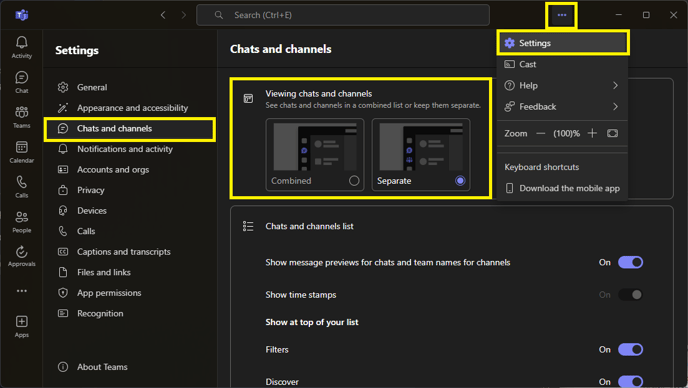Open Privacy settings
The width and height of the screenshot is (688, 388).
[129, 190]
